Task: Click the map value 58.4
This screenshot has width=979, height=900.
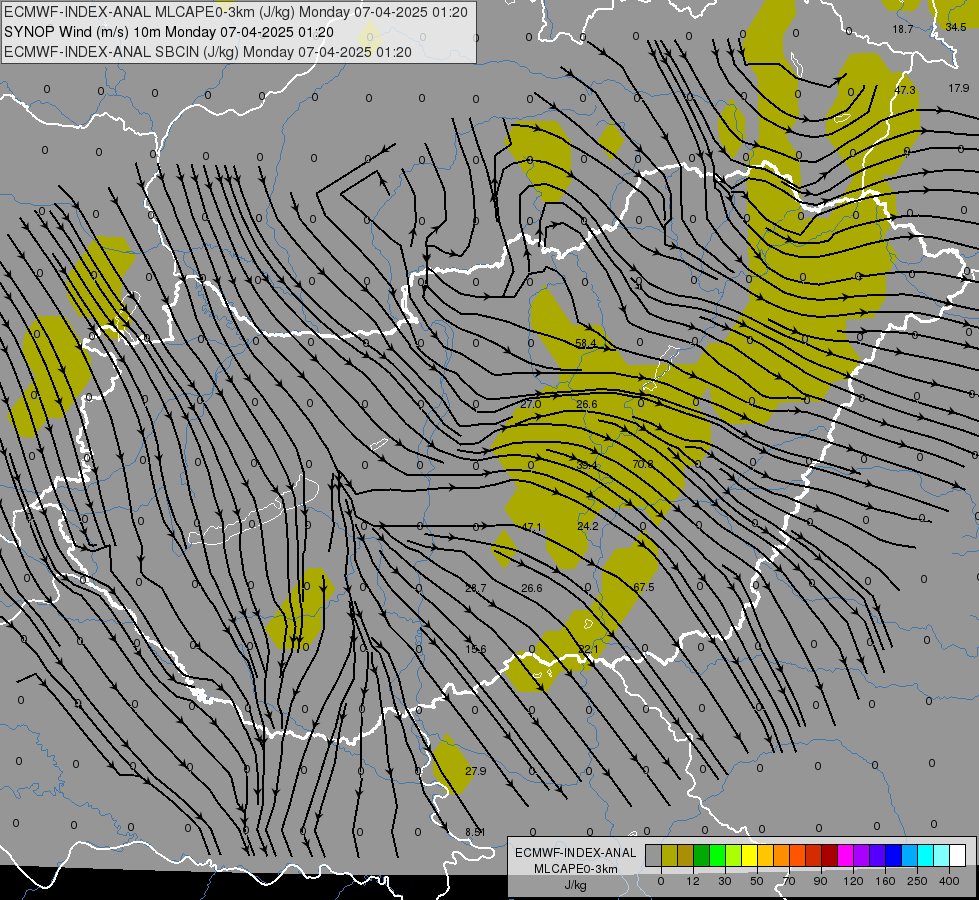Action: (x=586, y=344)
